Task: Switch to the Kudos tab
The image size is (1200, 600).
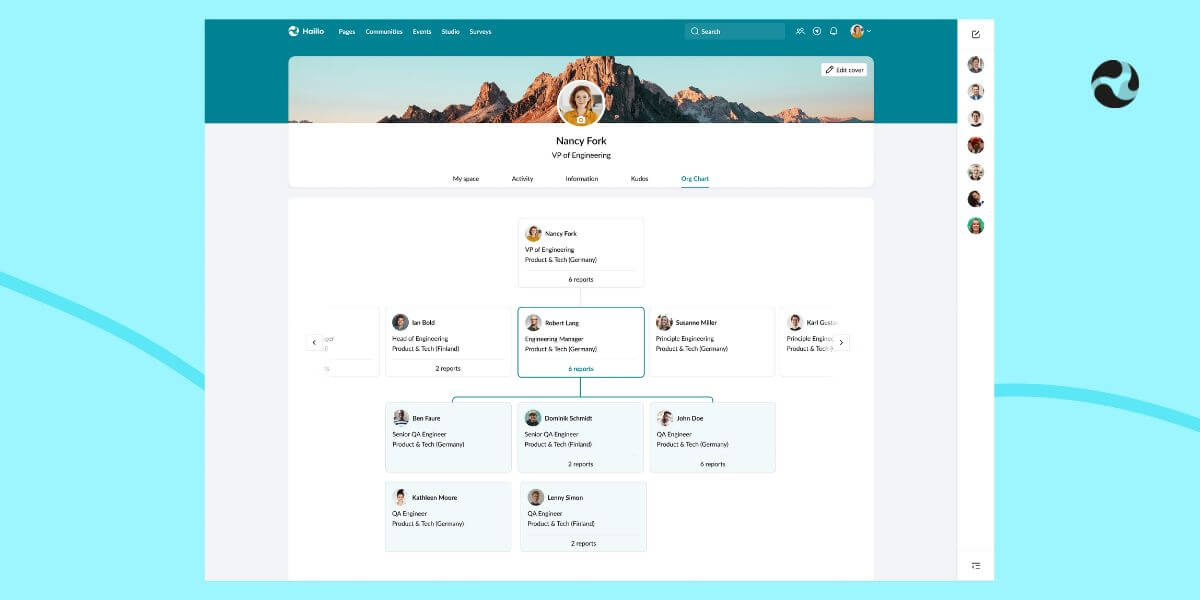Action: [x=639, y=179]
